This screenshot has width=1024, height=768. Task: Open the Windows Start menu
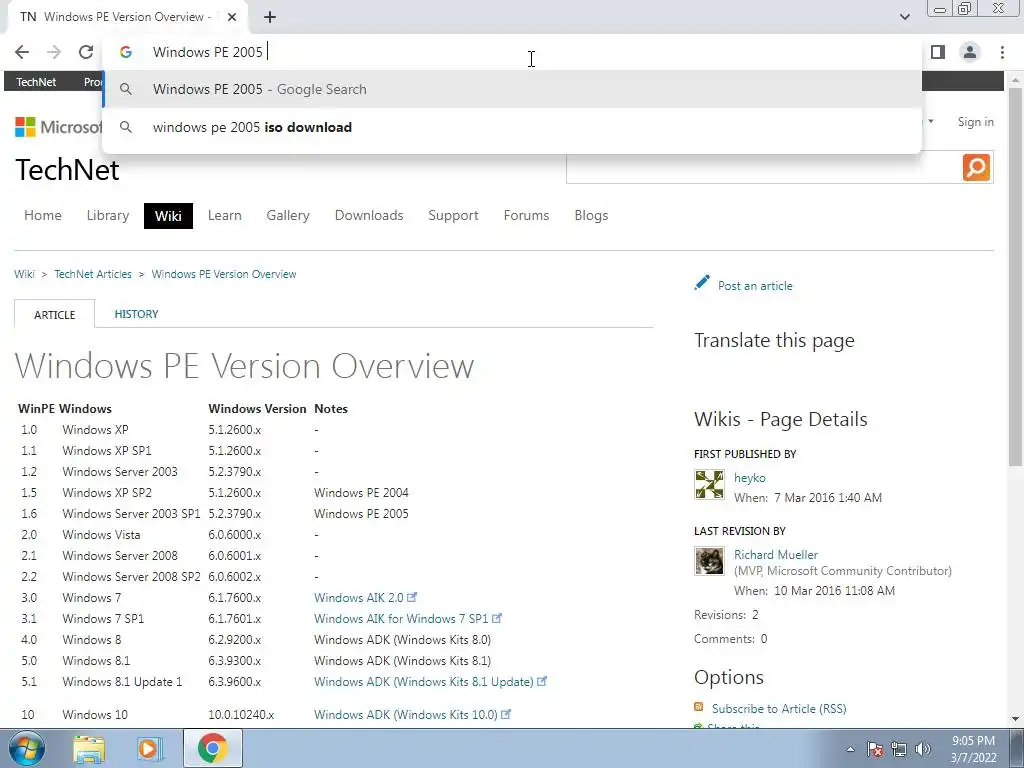(x=27, y=748)
